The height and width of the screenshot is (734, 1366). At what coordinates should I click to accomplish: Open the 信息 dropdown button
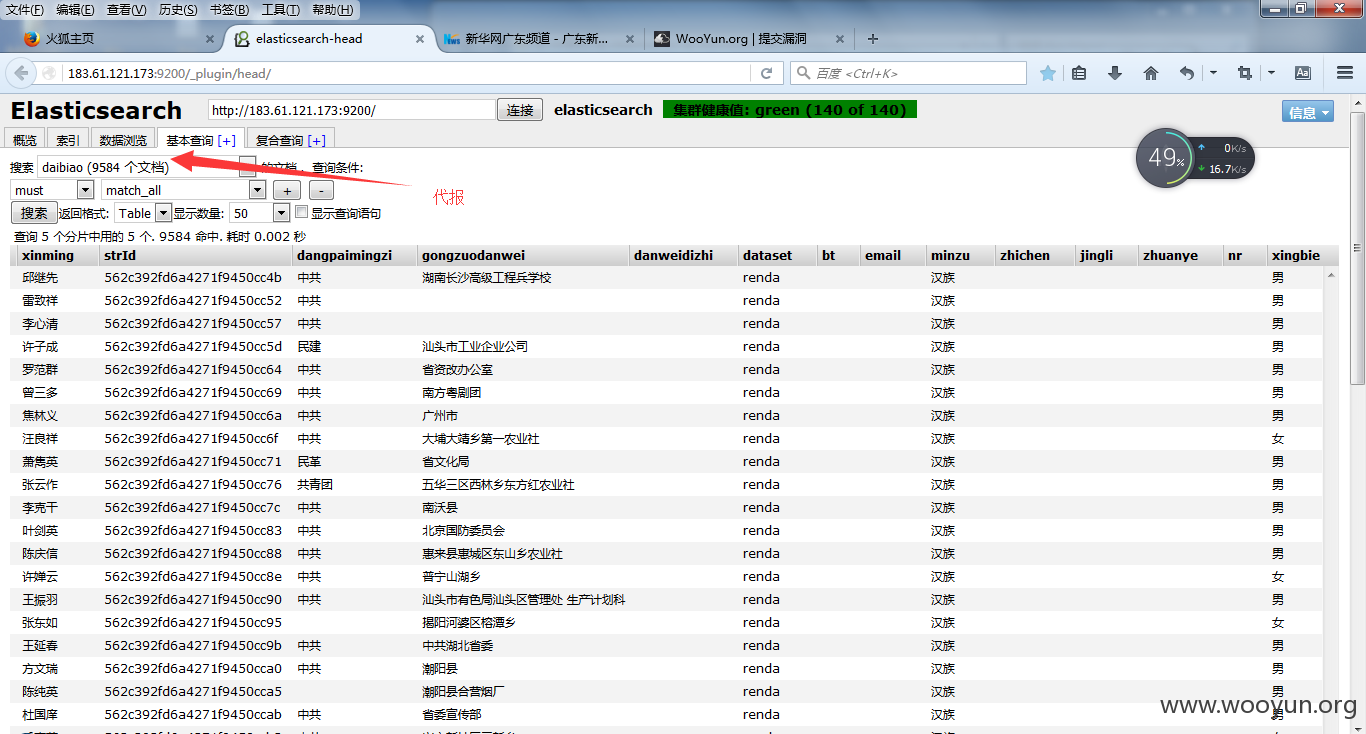pos(1308,112)
